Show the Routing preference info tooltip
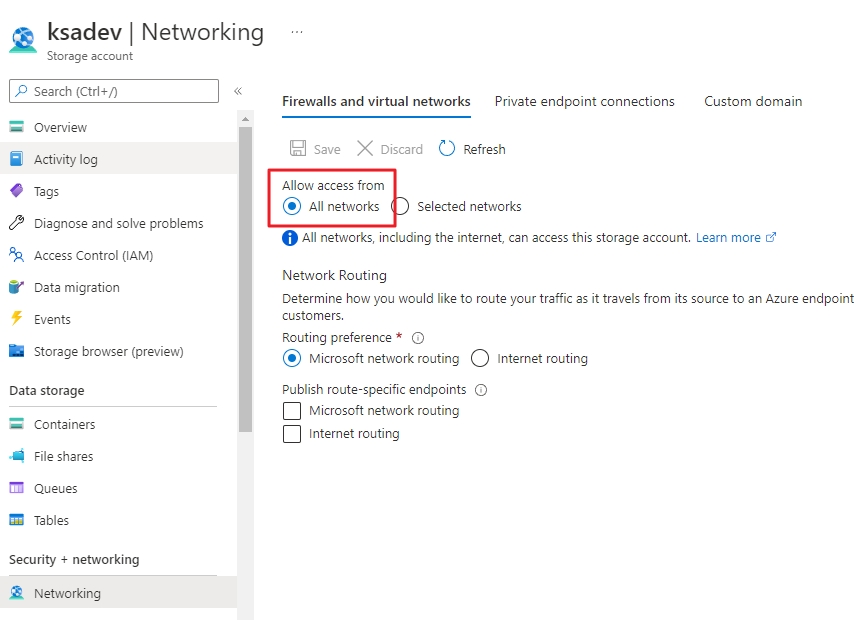The height and width of the screenshot is (620, 854). coord(417,337)
